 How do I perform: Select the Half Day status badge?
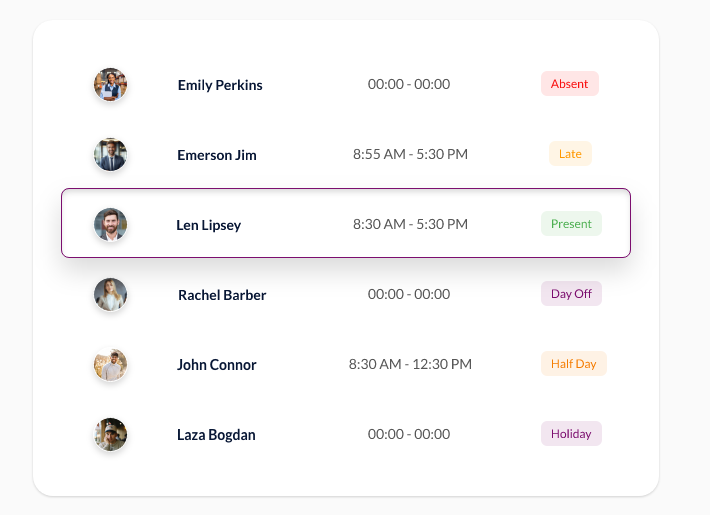click(574, 364)
